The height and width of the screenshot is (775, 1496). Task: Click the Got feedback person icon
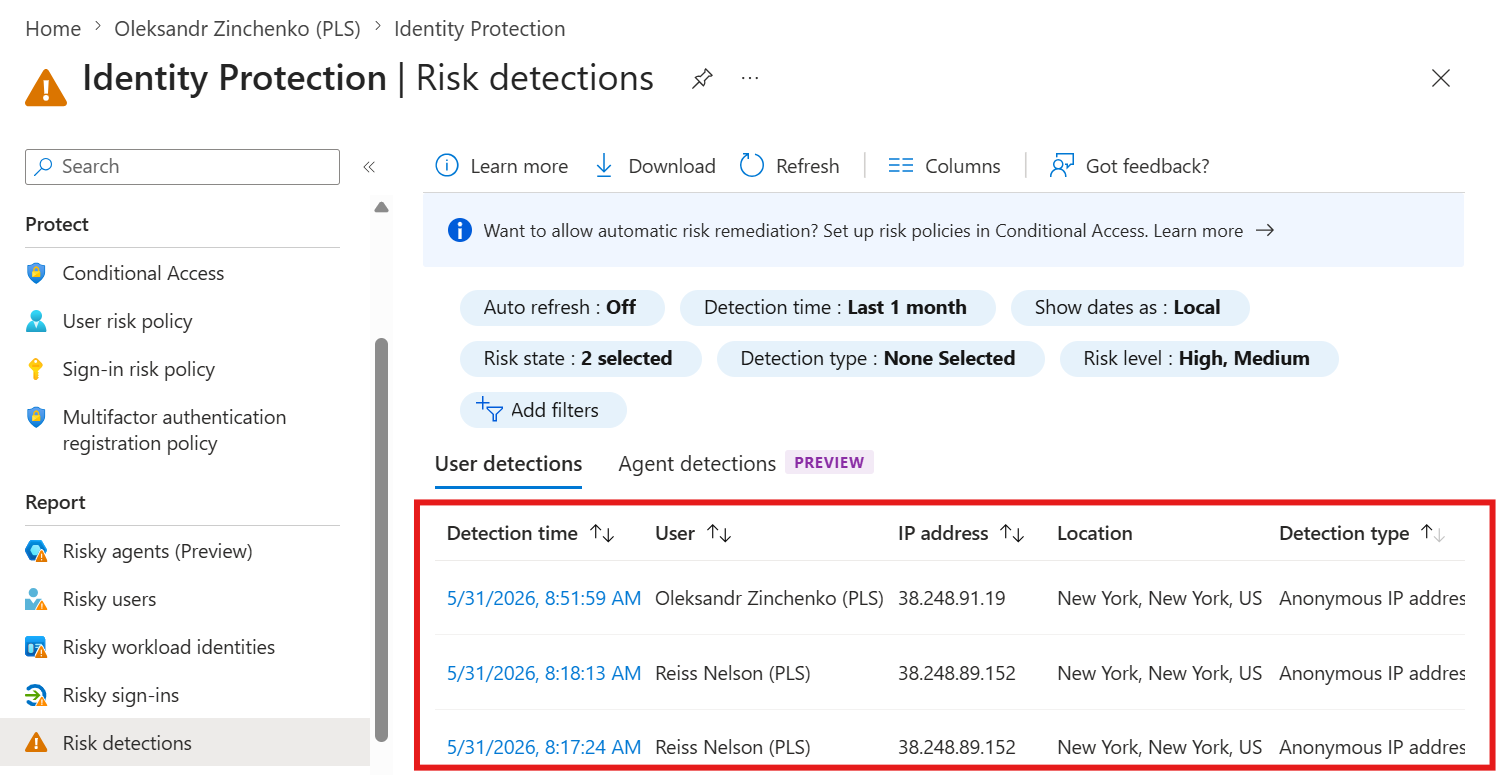1062,166
